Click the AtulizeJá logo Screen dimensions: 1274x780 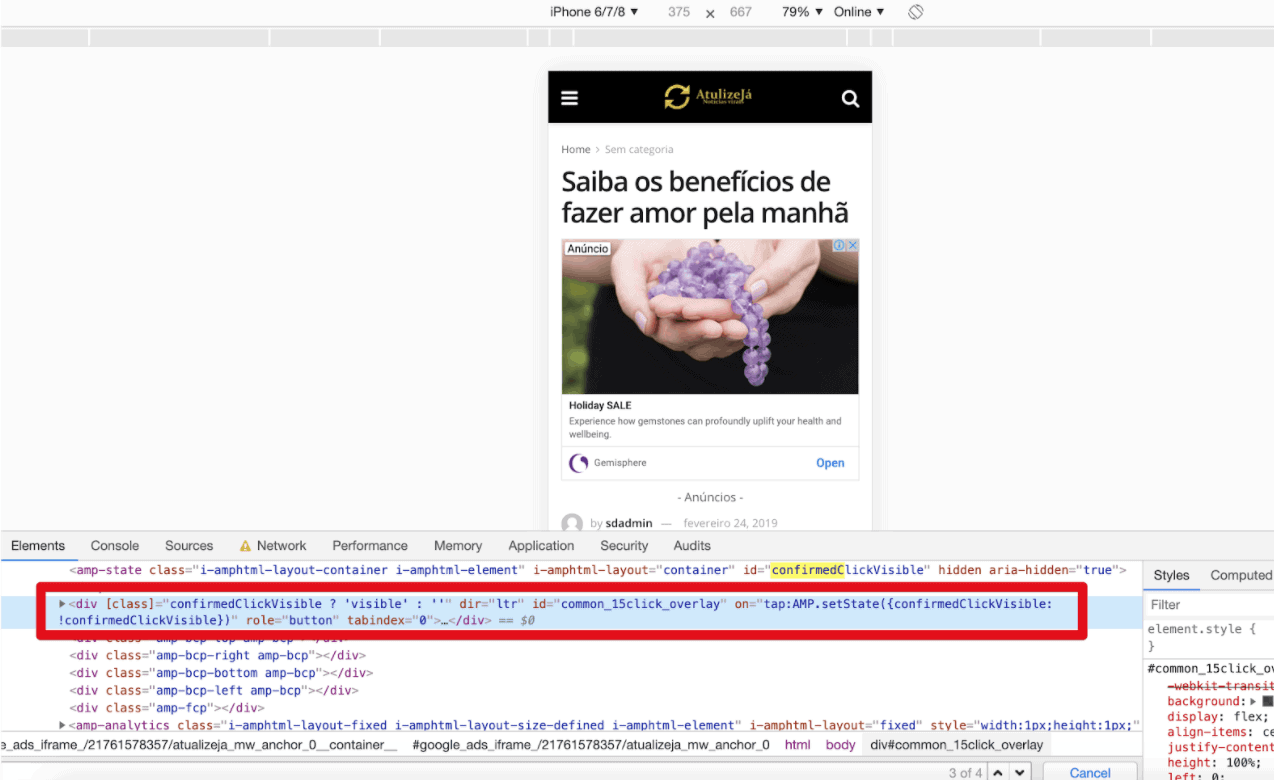tap(708, 97)
